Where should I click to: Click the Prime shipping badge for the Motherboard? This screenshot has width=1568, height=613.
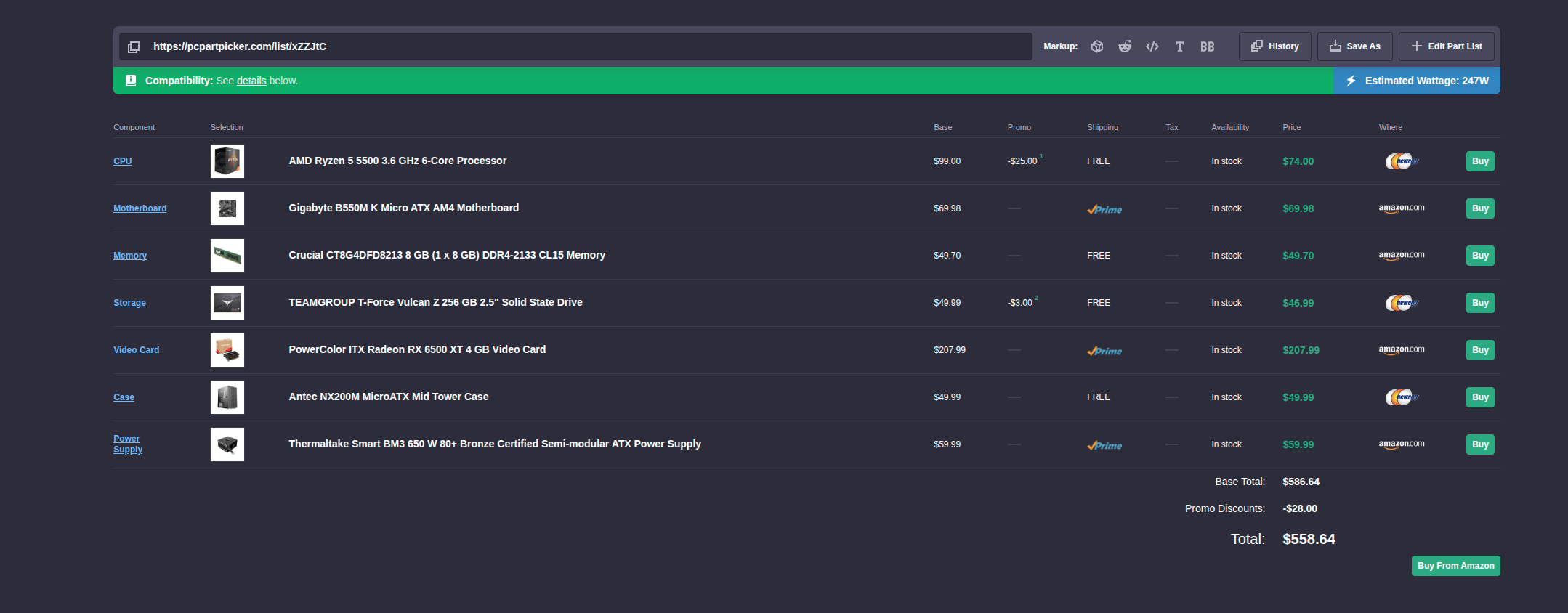pyautogui.click(x=1104, y=209)
